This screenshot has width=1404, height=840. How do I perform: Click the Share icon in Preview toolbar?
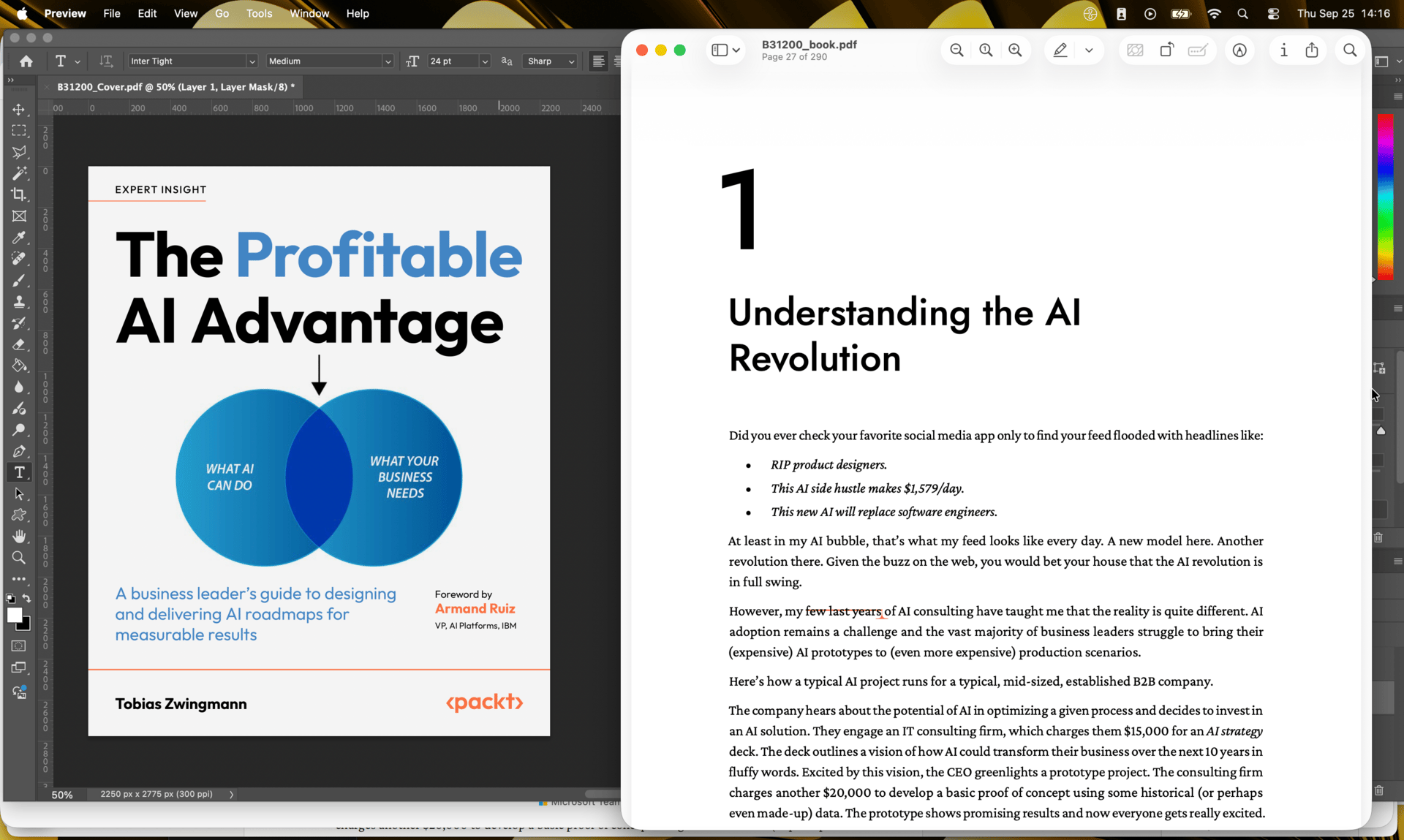click(1312, 50)
